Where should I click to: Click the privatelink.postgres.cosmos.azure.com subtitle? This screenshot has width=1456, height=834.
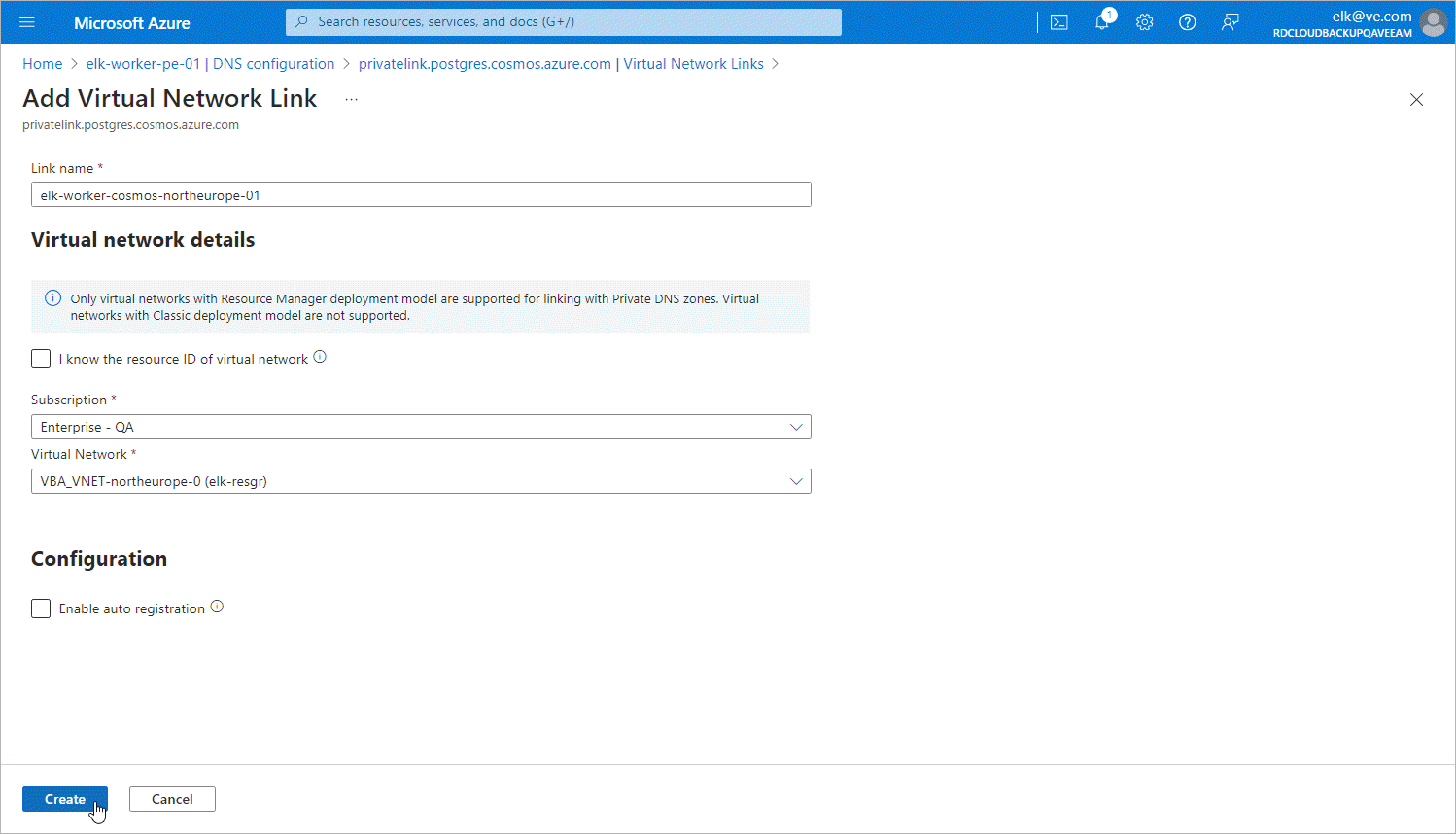tap(130, 125)
